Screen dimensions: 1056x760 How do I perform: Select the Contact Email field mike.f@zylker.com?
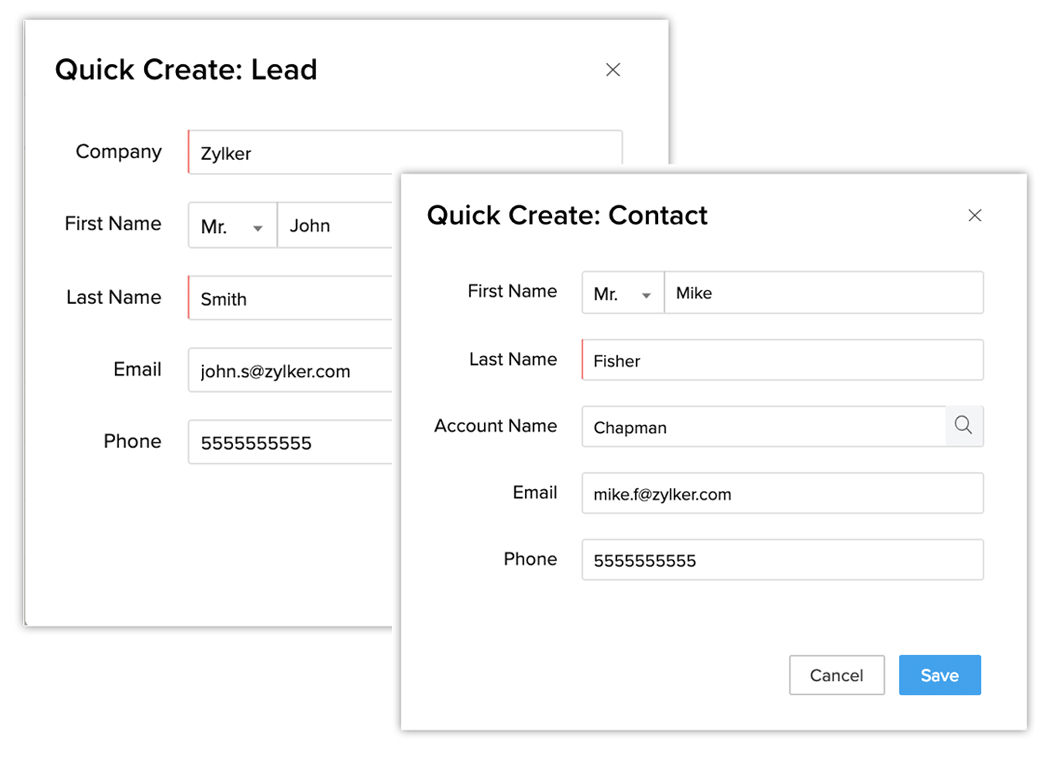782,494
